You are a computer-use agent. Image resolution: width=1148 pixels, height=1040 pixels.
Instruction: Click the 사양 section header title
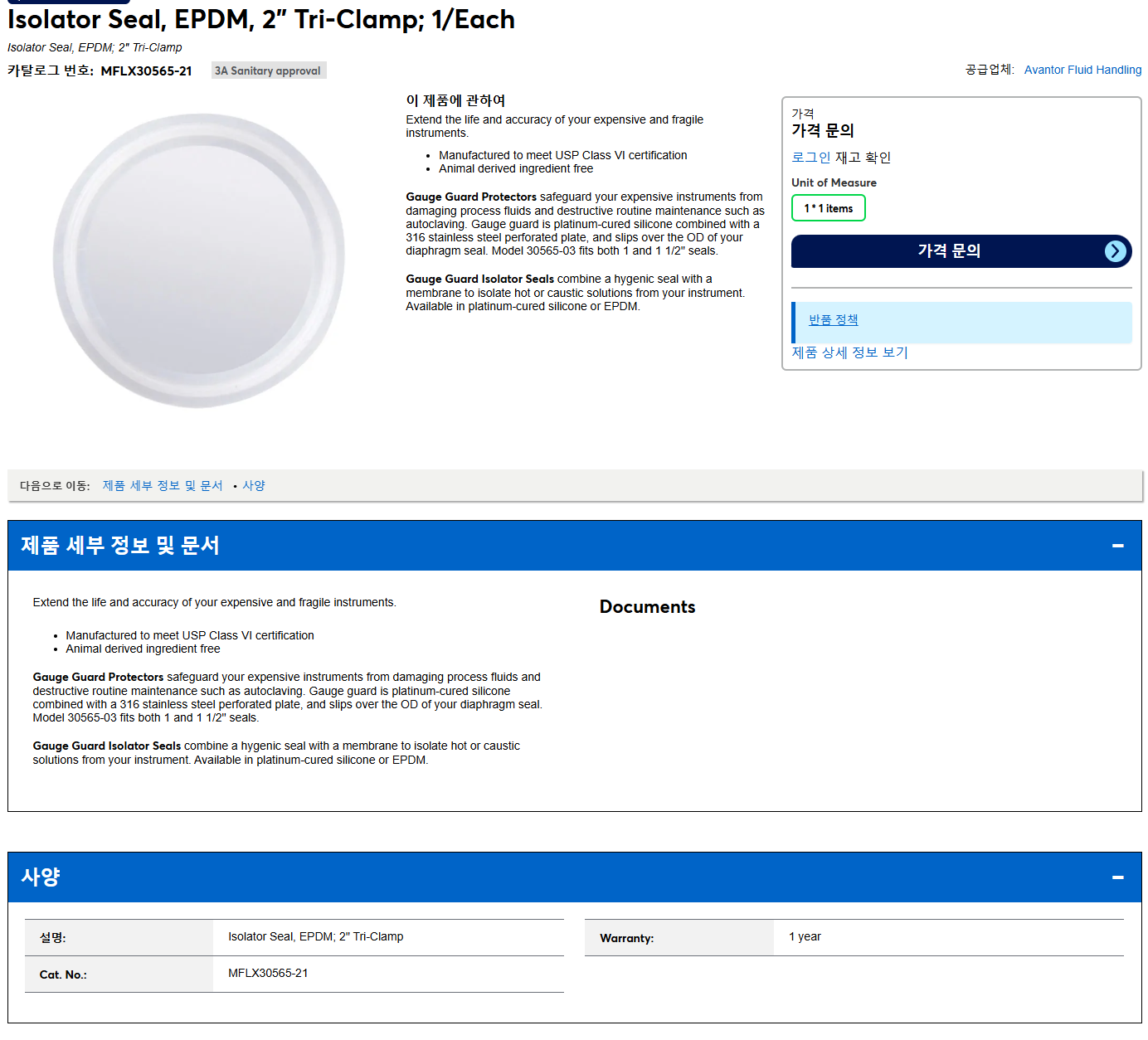click(41, 877)
